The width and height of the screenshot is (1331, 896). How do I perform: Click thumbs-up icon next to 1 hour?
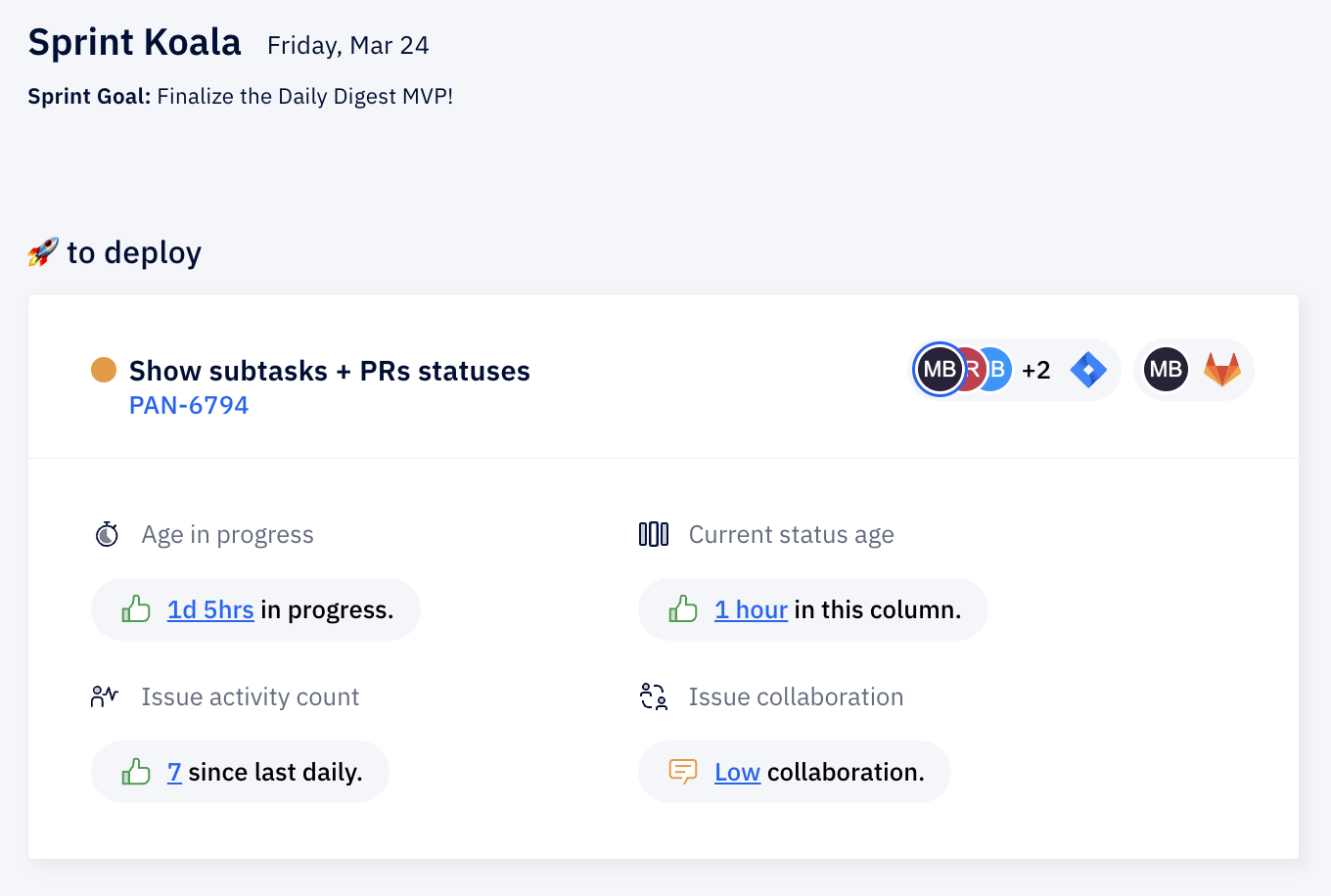pyautogui.click(x=683, y=609)
